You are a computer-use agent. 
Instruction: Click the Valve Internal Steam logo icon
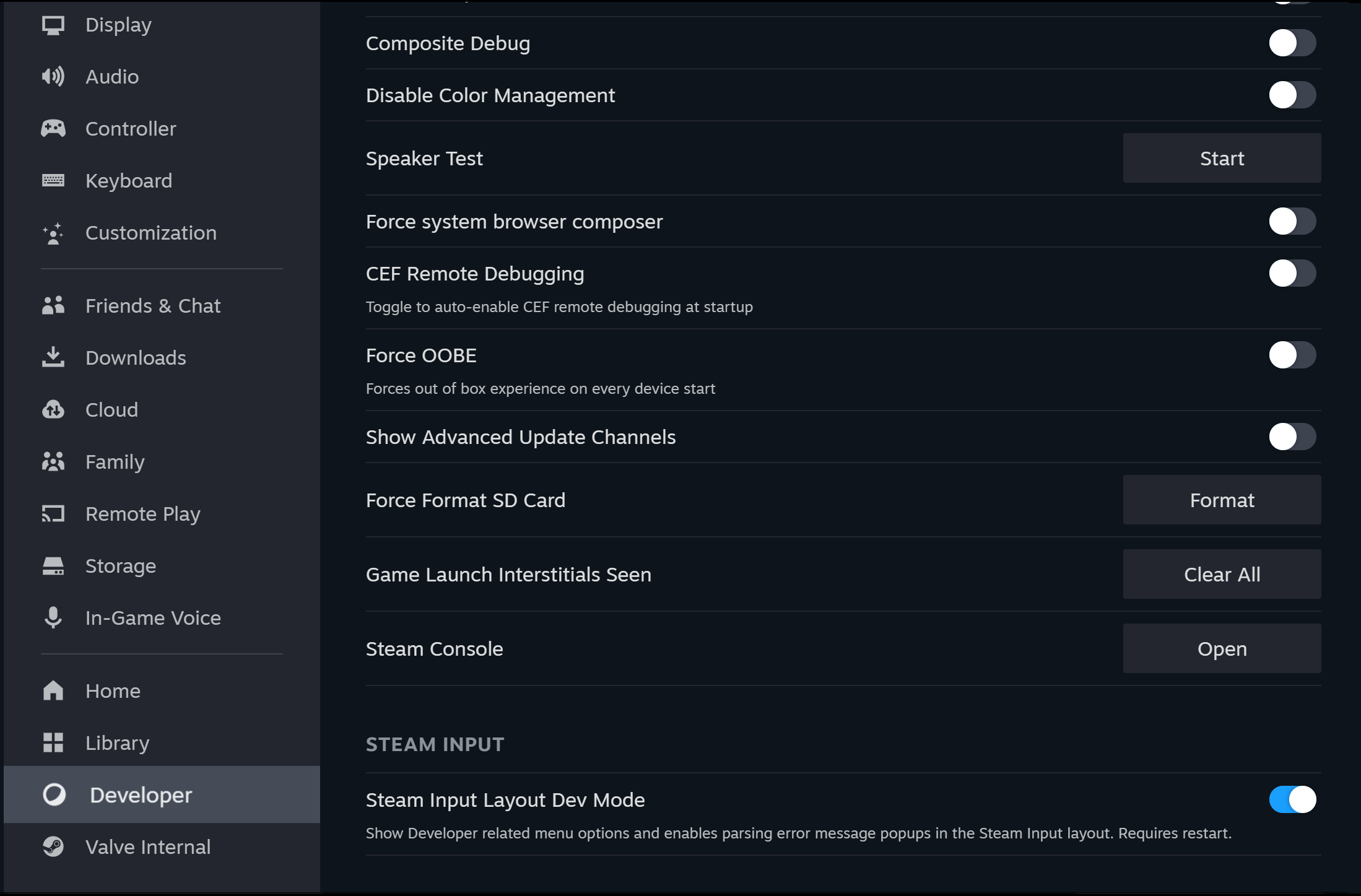[x=53, y=846]
